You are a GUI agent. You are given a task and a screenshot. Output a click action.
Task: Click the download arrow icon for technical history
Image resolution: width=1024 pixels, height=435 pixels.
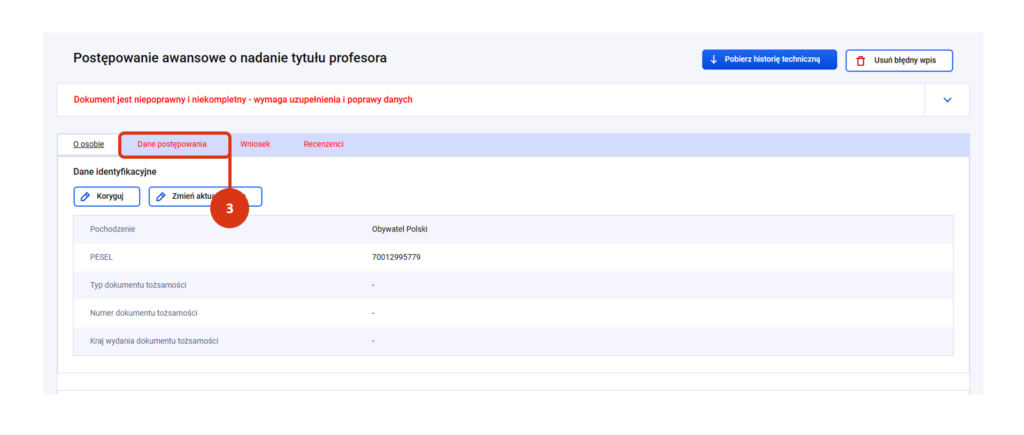(714, 60)
